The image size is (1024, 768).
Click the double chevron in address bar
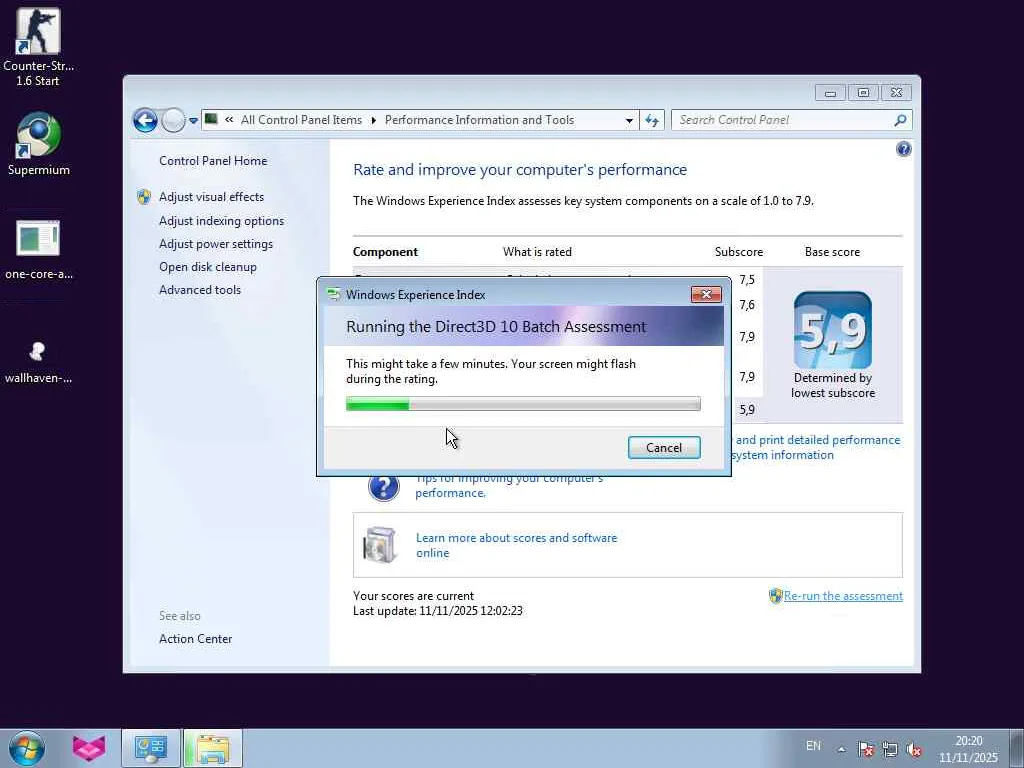point(229,120)
